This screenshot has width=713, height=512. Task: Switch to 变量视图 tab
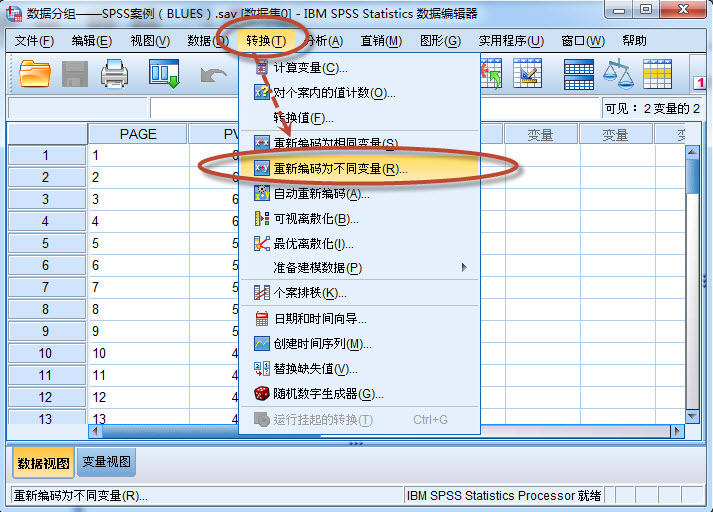pos(106,462)
